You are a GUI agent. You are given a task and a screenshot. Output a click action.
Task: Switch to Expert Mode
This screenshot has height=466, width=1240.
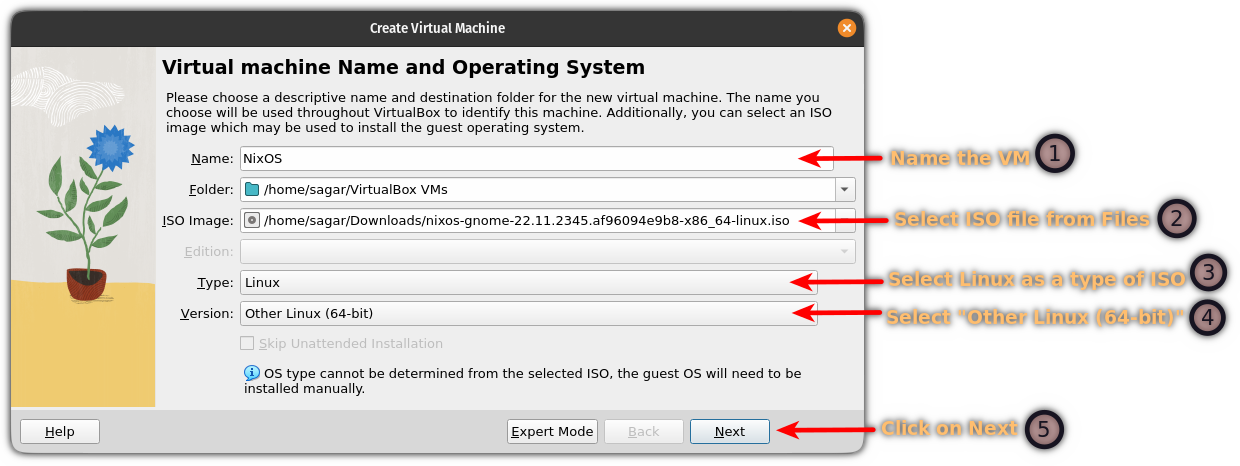(x=552, y=431)
